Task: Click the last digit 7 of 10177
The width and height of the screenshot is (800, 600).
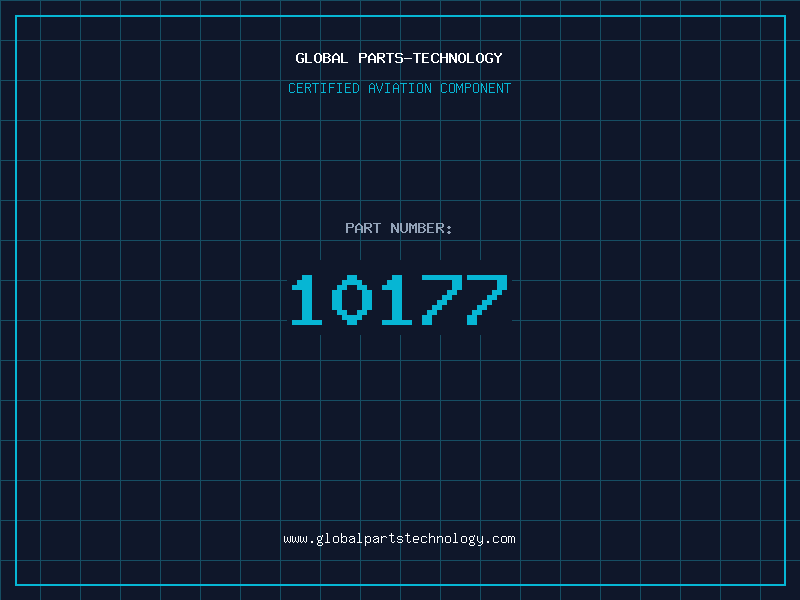Action: coord(487,300)
